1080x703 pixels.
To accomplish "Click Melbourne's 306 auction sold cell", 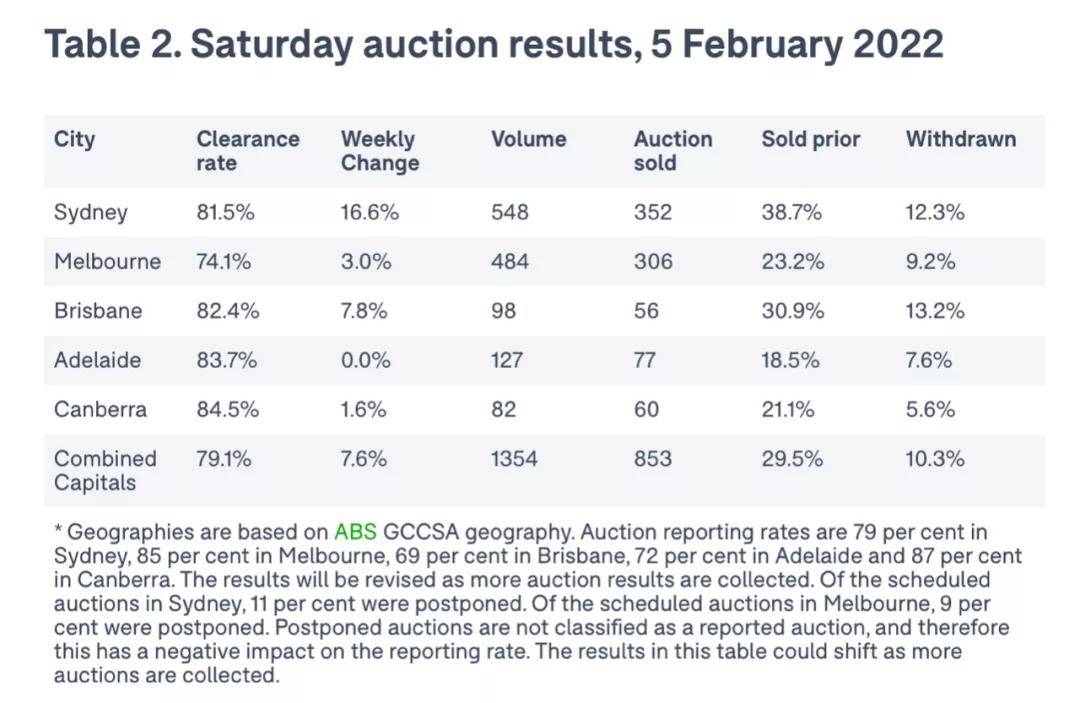I will pyautogui.click(x=653, y=262).
